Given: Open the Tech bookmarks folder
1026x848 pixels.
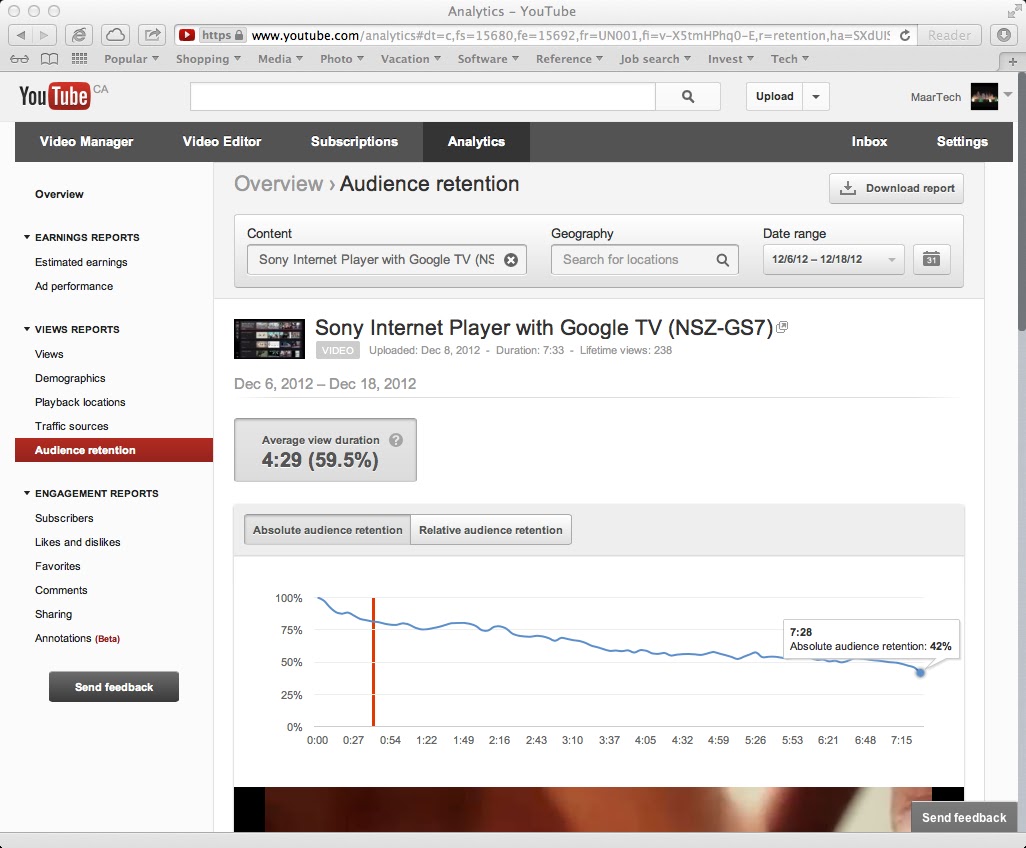Looking at the screenshot, I should click(790, 59).
